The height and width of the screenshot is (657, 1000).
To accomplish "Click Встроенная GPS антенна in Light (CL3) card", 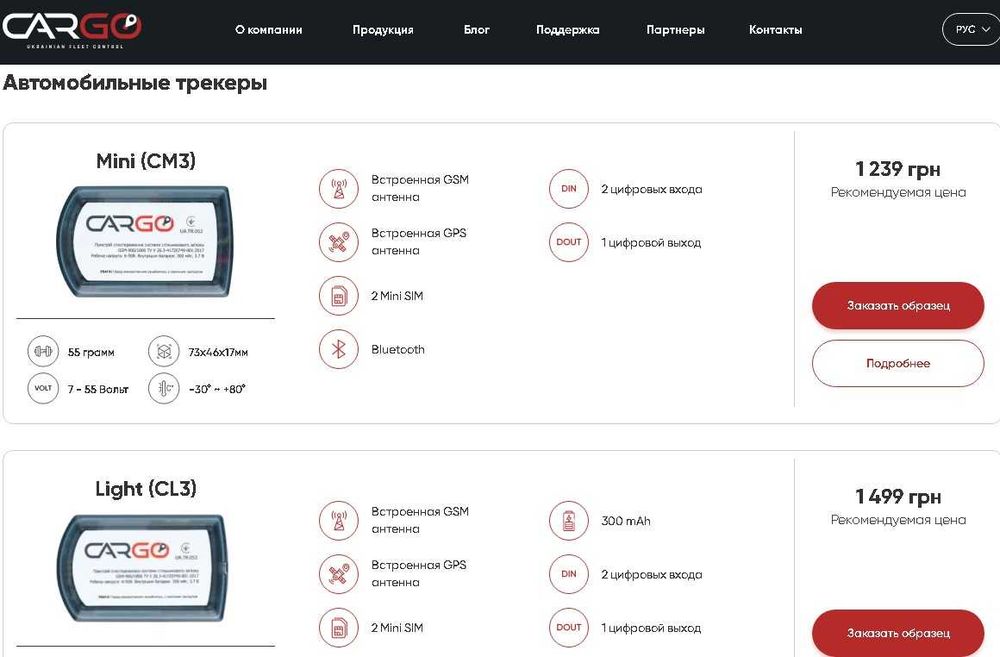I will click(419, 573).
